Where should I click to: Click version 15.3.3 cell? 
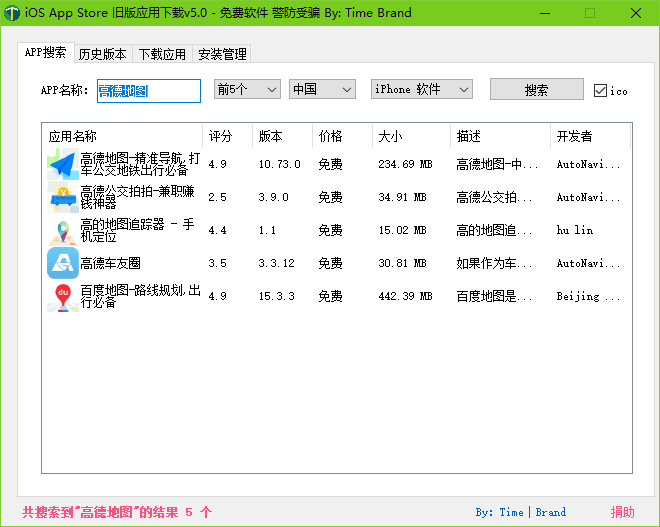coord(277,296)
